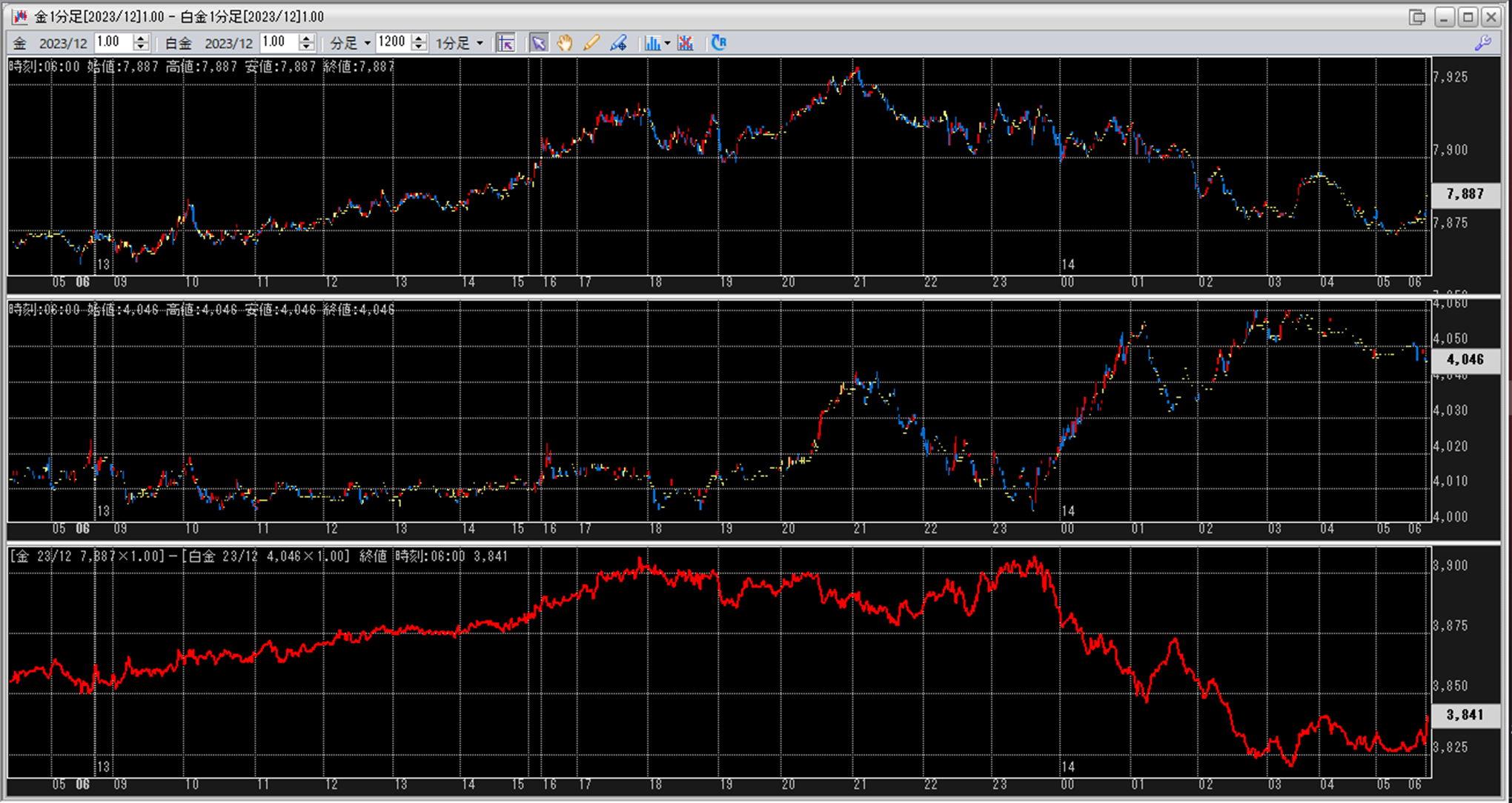Click the 7,887 gold price marker
The height and width of the screenshot is (803, 1512).
(x=1465, y=194)
